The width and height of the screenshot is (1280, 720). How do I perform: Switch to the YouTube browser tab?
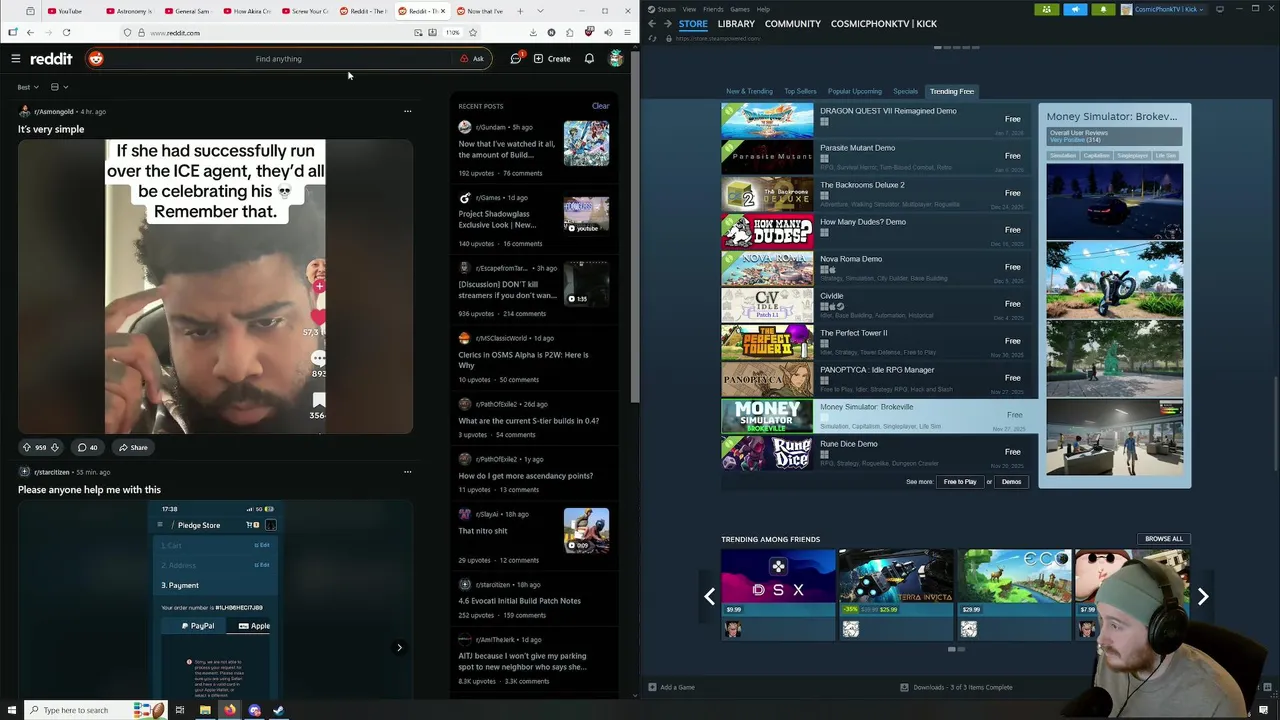click(x=70, y=11)
